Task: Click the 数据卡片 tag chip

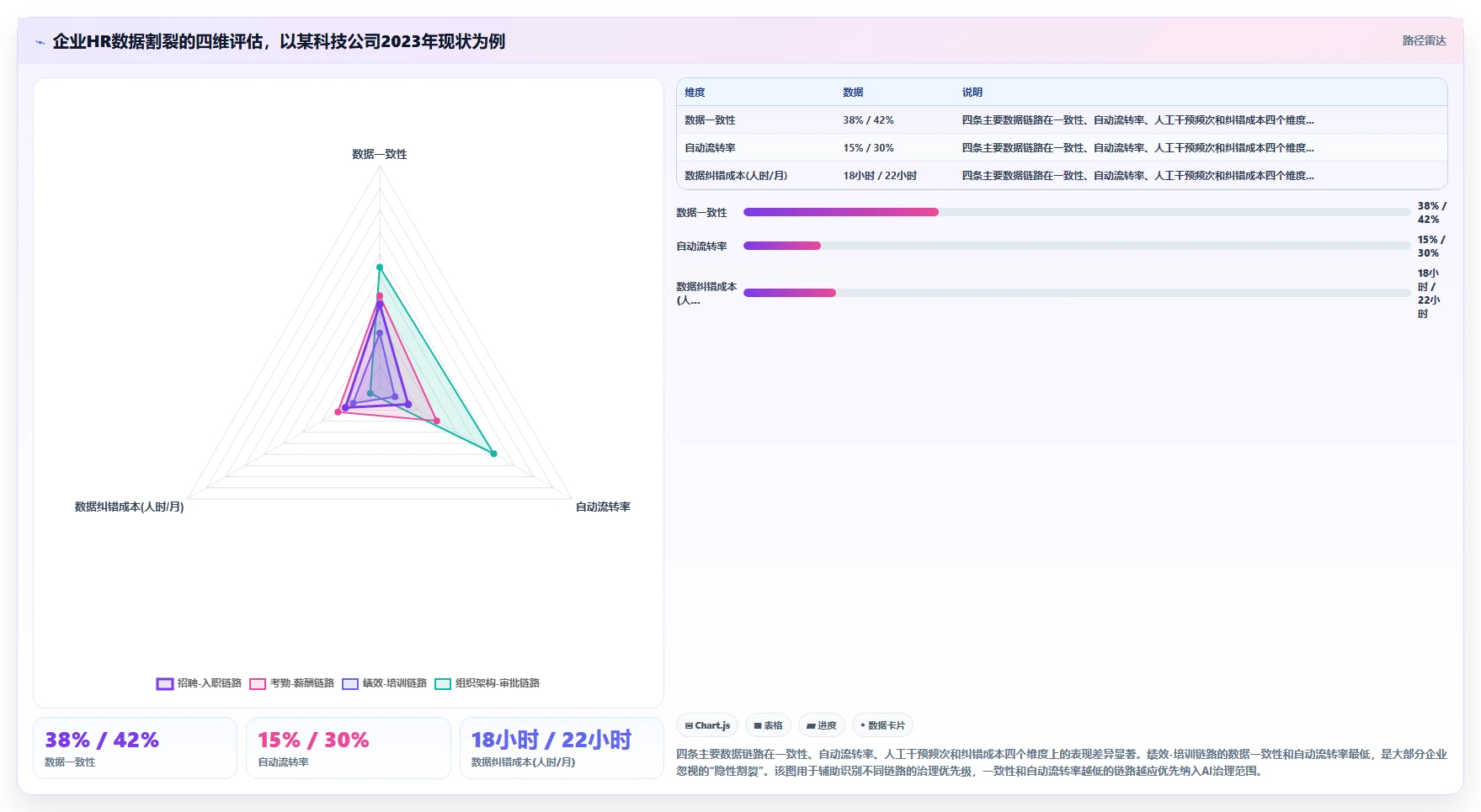Action: [x=882, y=725]
